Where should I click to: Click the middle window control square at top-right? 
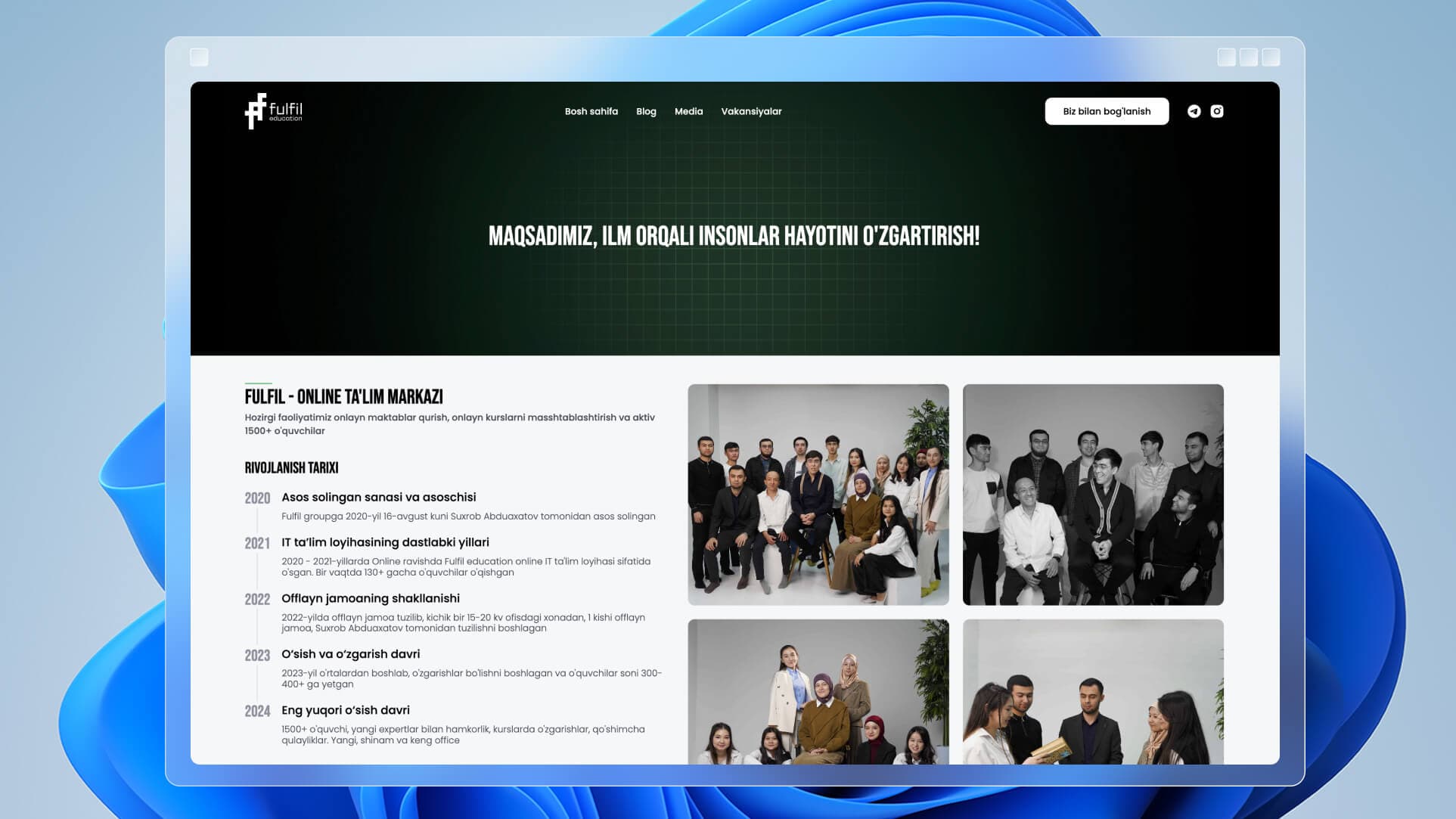click(x=1249, y=57)
